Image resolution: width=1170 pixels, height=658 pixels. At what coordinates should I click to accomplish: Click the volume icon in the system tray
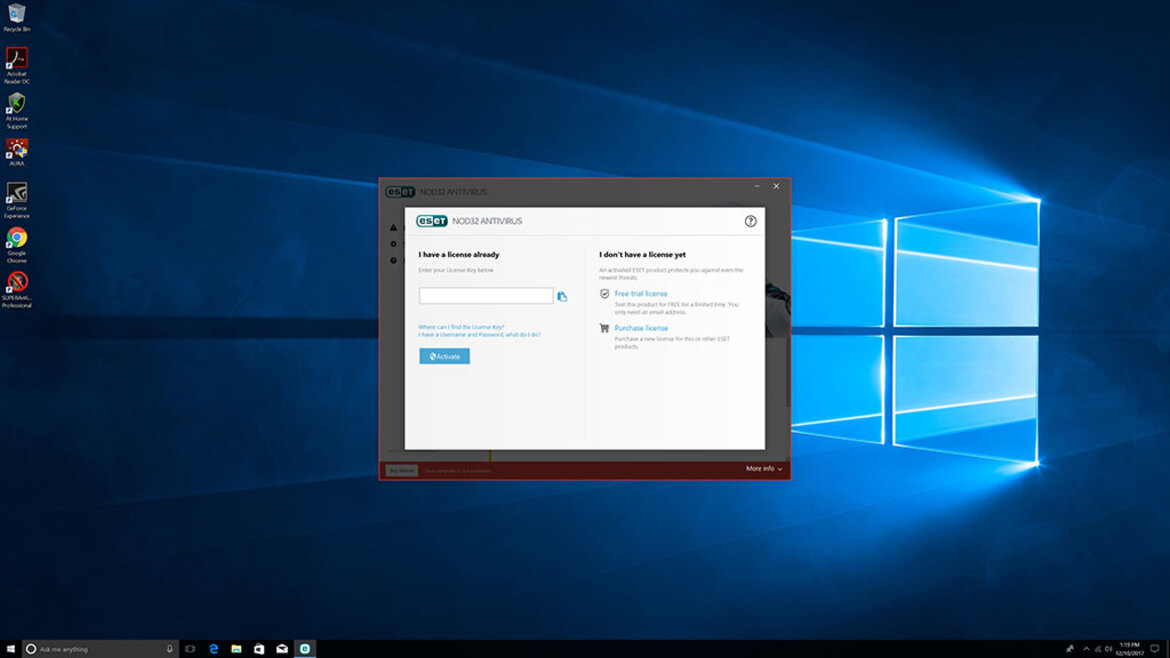[1108, 649]
